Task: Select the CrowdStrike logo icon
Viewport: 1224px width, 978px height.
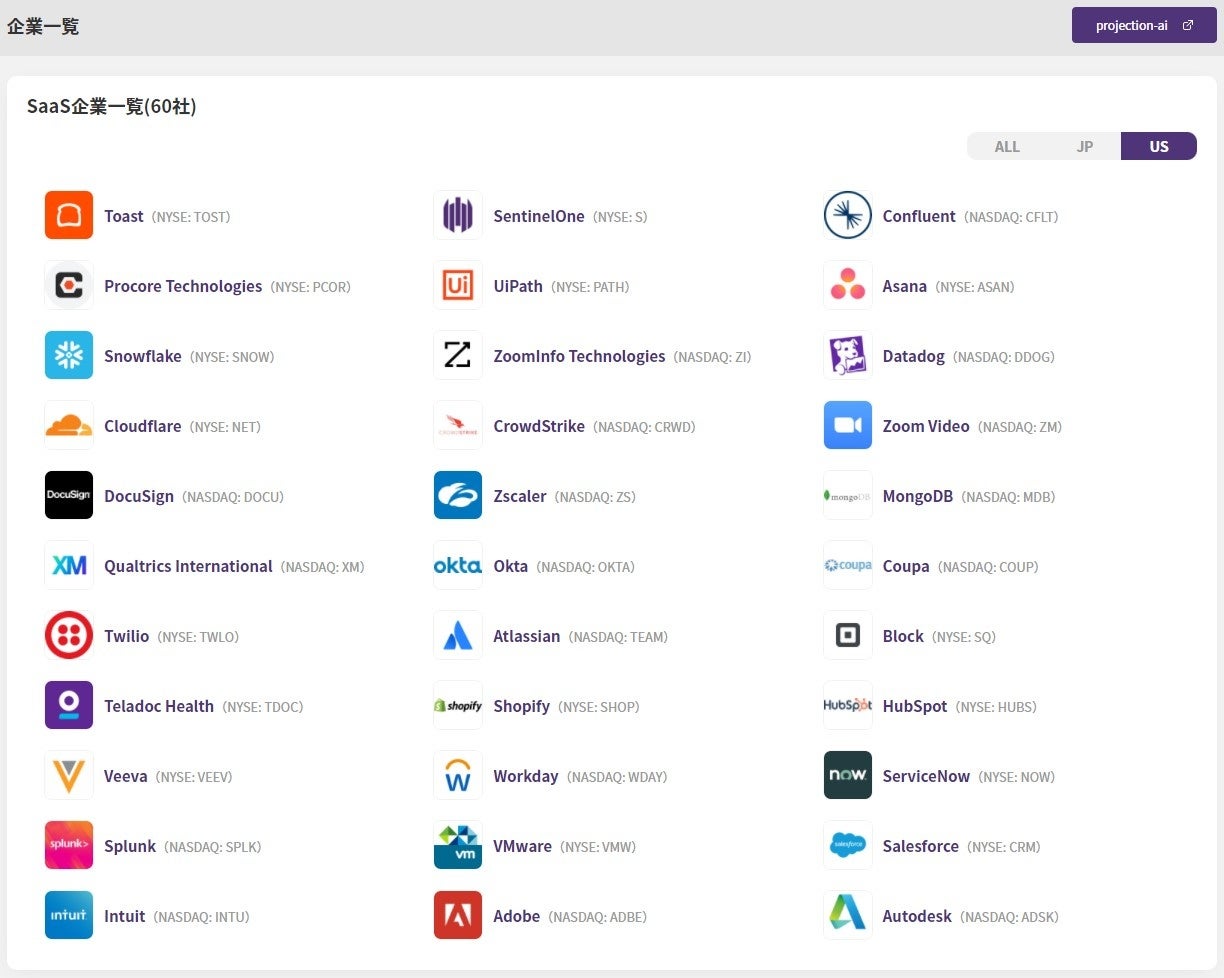Action: tap(458, 425)
